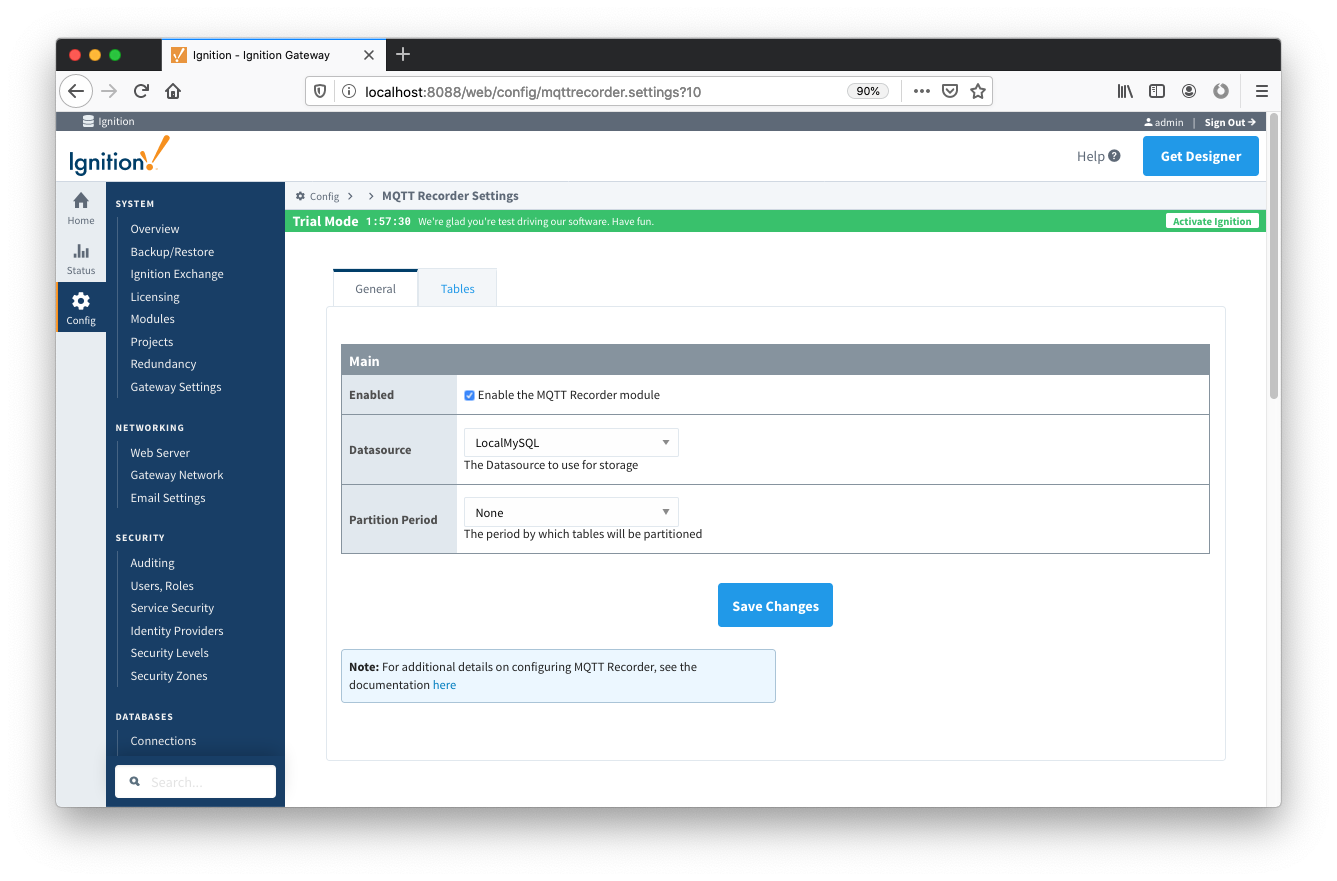Open Identity Providers in sidebar

coord(177,631)
